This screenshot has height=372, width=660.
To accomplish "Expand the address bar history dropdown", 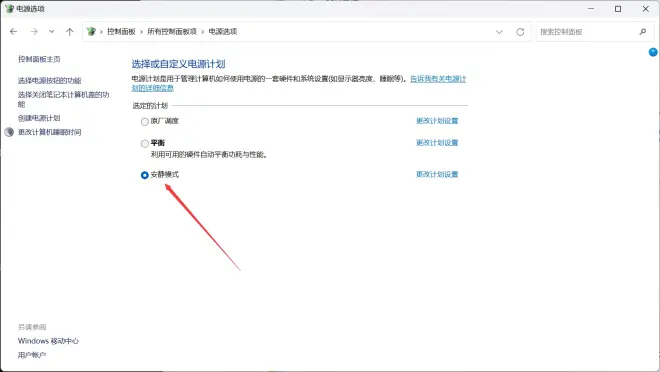I will click(499, 32).
